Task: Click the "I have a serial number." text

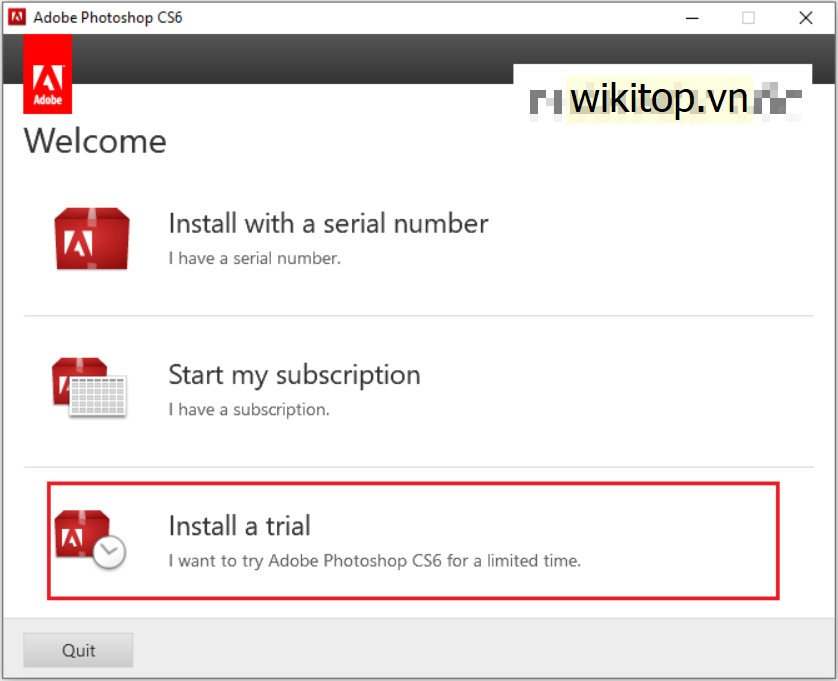Action: (x=254, y=258)
